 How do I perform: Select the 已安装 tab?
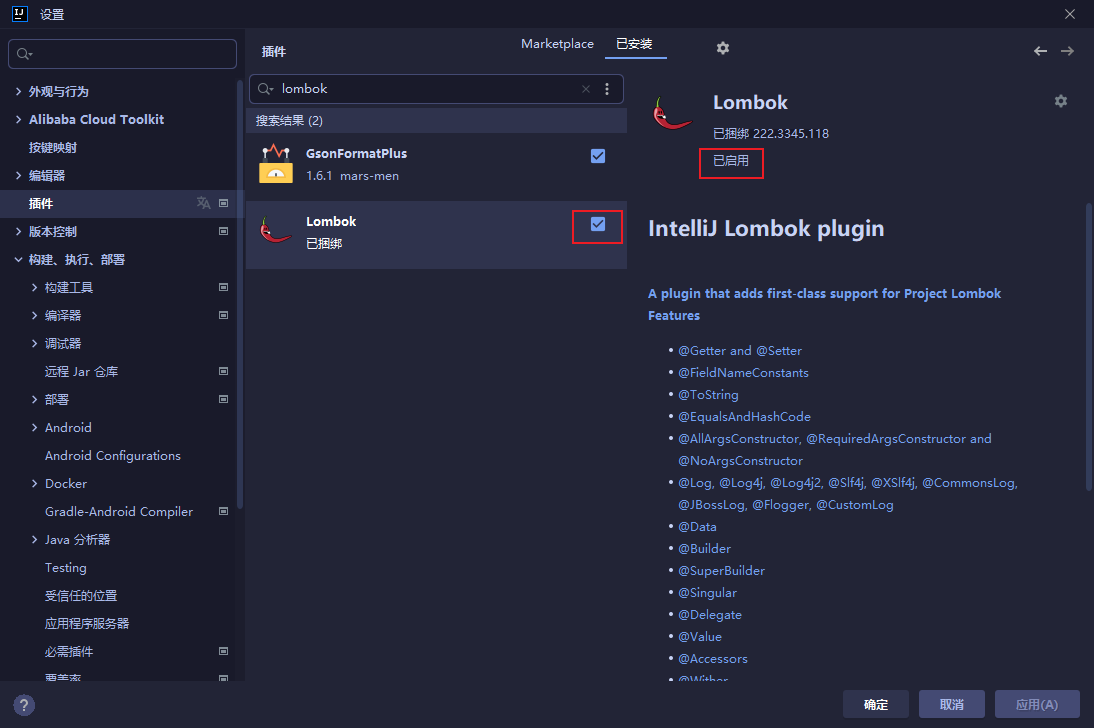[636, 43]
